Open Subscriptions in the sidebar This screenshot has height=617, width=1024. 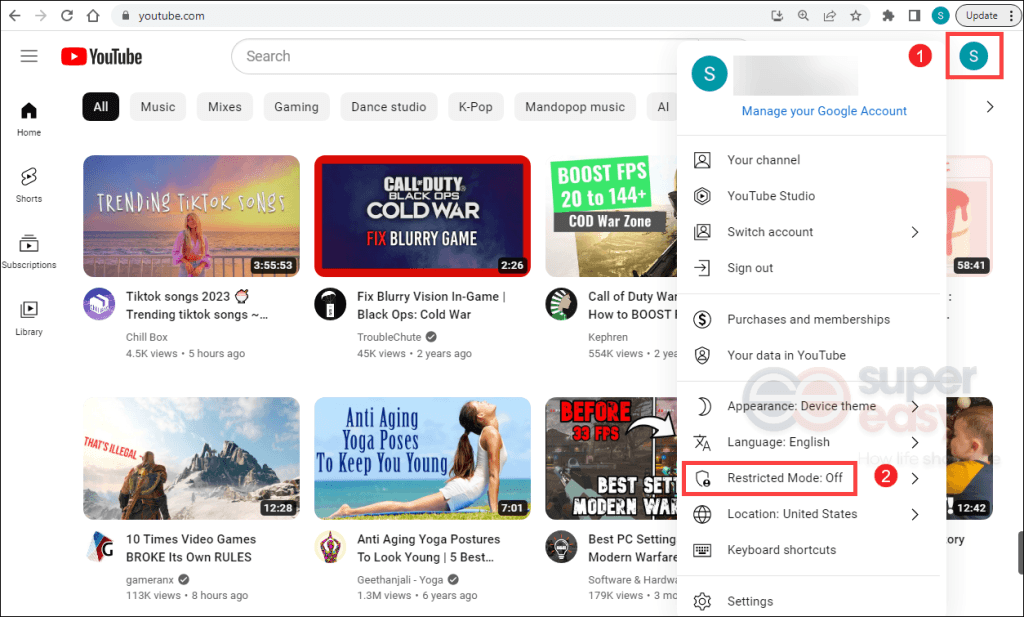[29, 252]
